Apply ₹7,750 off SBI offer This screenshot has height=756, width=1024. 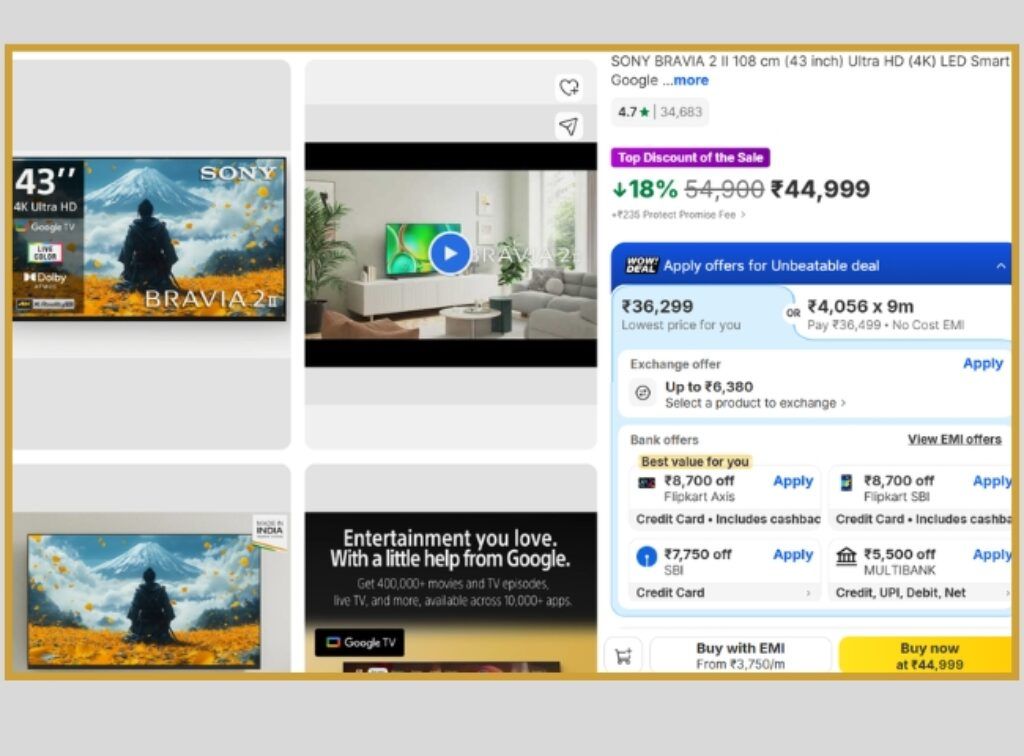tap(793, 555)
